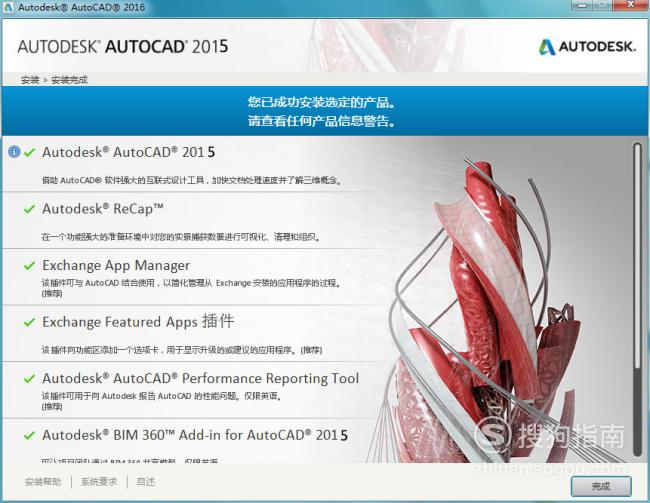Open the 安装帮助 link
This screenshot has height=503, width=650.
(43, 481)
